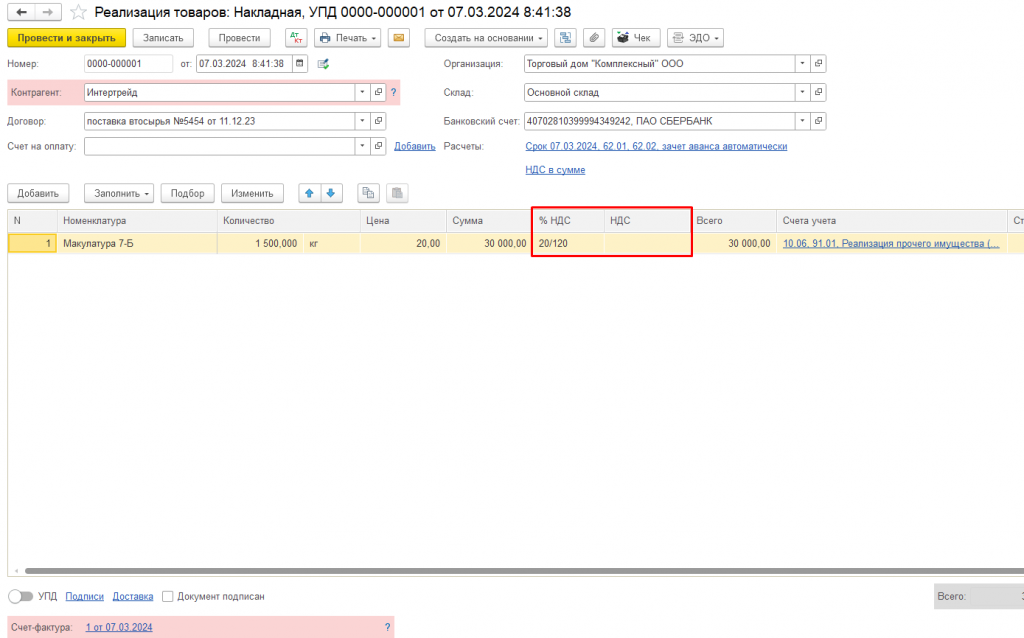The width and height of the screenshot is (1024, 638).
Task: Expand Договор dropdown list
Action: click(x=362, y=121)
